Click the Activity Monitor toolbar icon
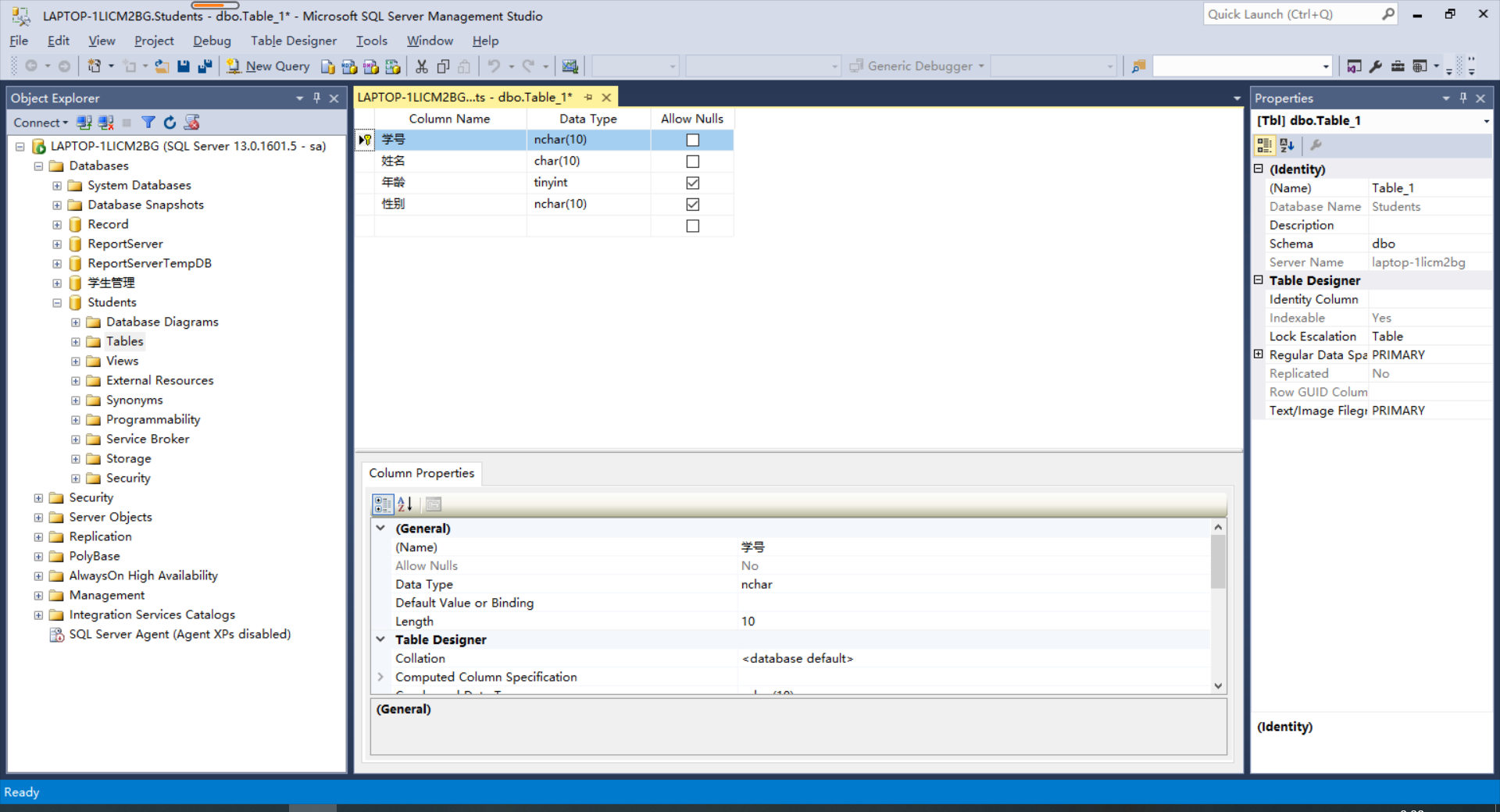Viewport: 1500px width, 812px height. [x=570, y=66]
